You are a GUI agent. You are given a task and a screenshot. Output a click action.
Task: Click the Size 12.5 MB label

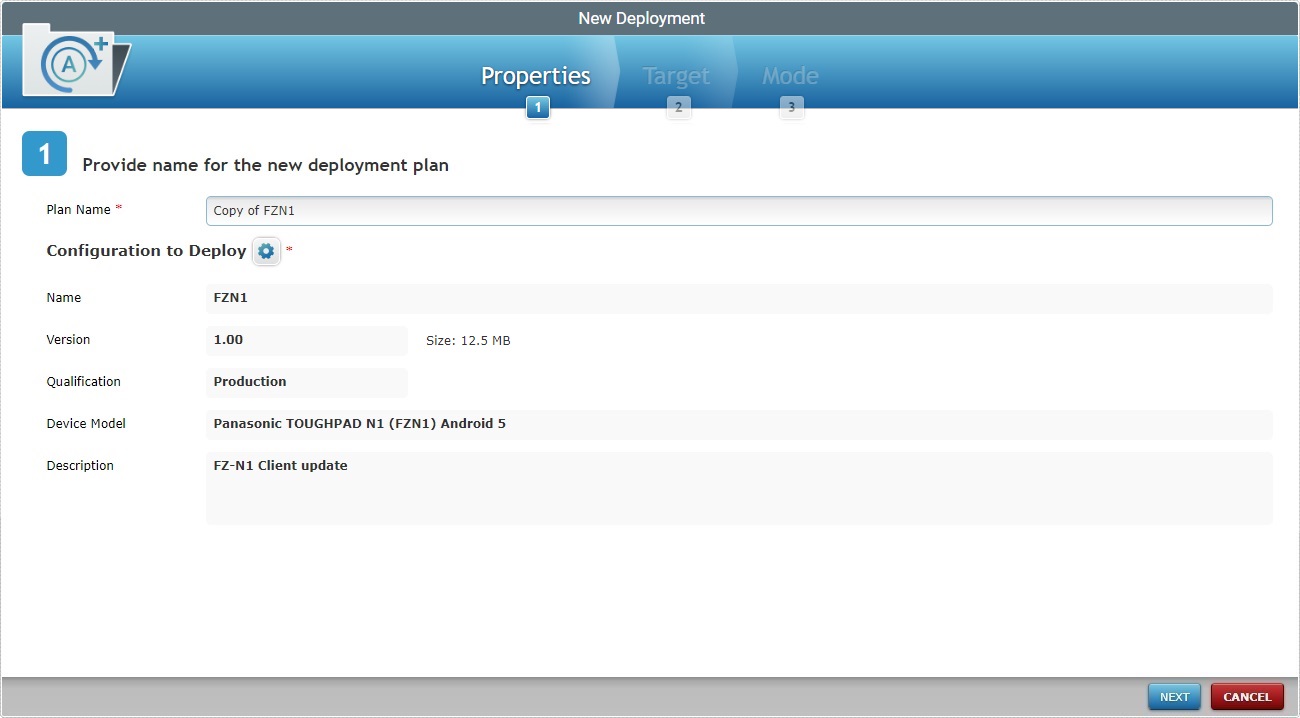pyautogui.click(x=467, y=340)
